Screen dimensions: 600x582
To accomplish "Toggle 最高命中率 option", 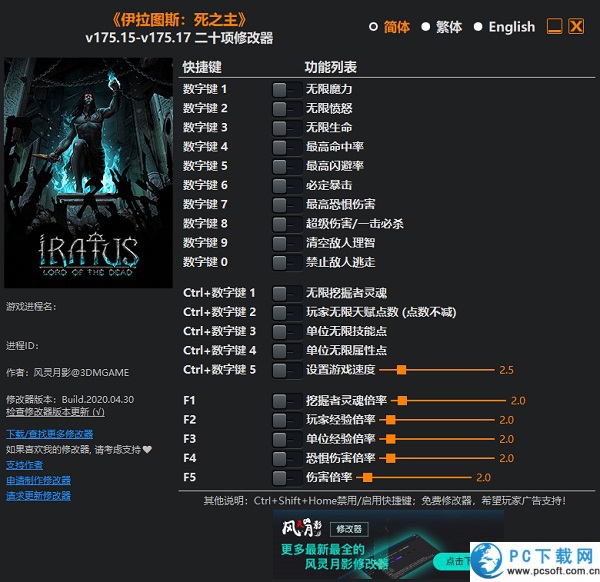I will pyautogui.click(x=287, y=148).
